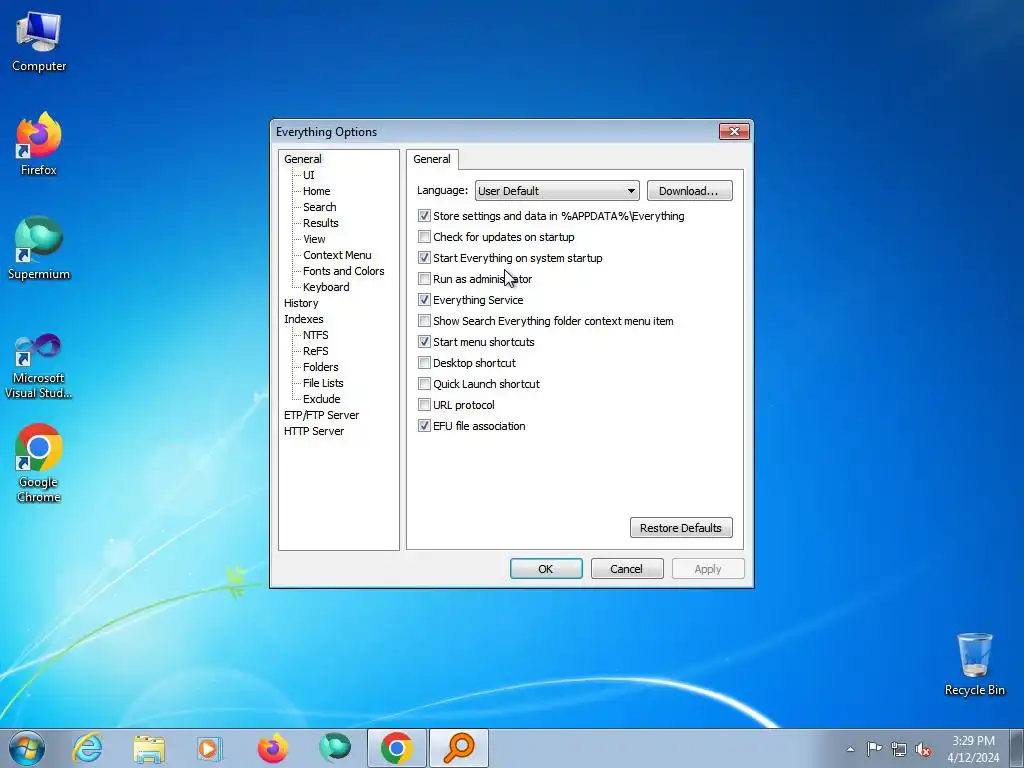Select the Recycle Bin desktop icon
The image size is (1024, 768).
click(x=974, y=664)
